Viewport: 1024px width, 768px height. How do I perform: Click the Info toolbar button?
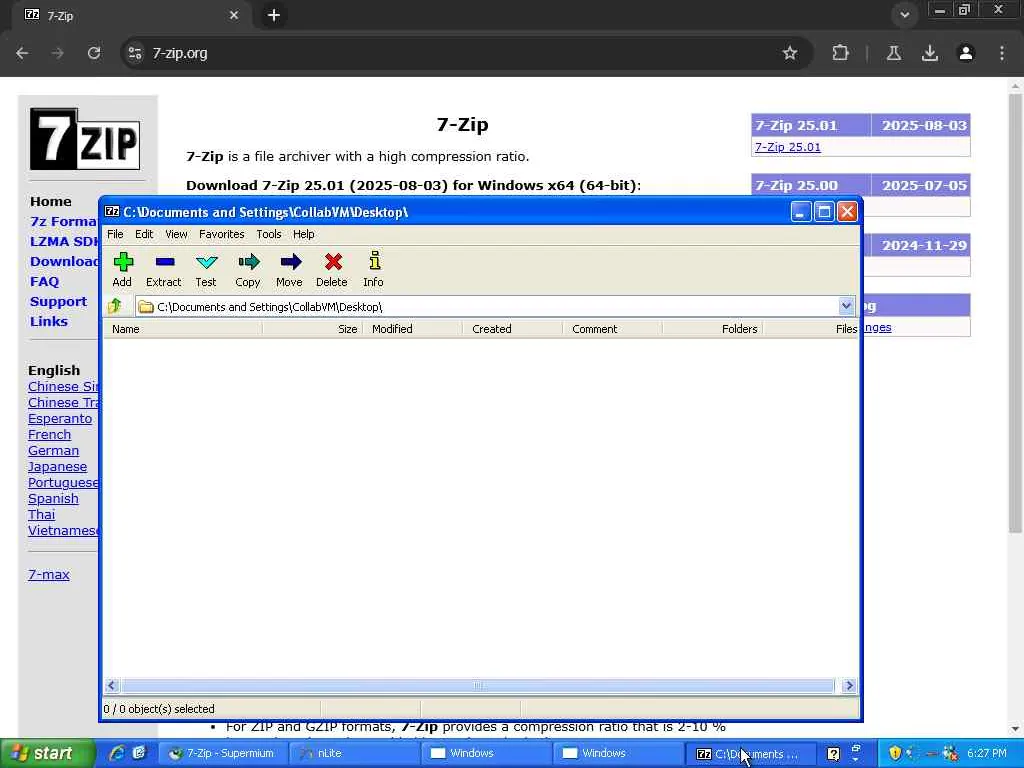pos(374,270)
